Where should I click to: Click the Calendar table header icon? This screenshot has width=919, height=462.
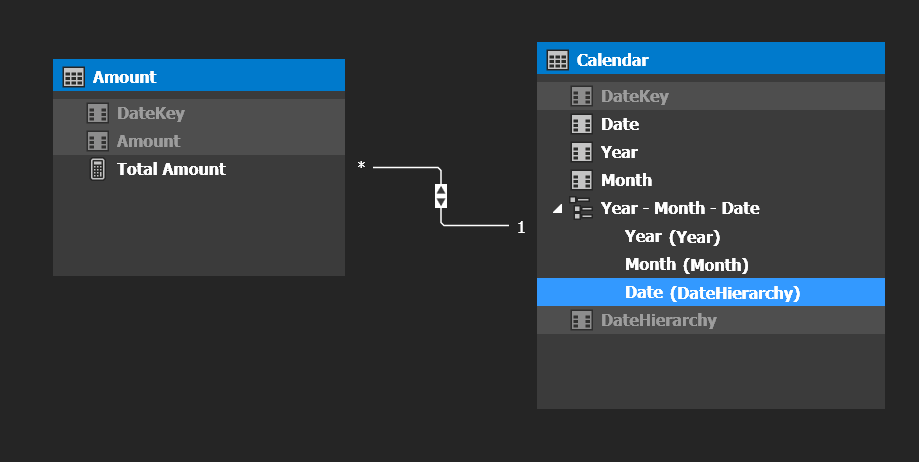coord(557,60)
